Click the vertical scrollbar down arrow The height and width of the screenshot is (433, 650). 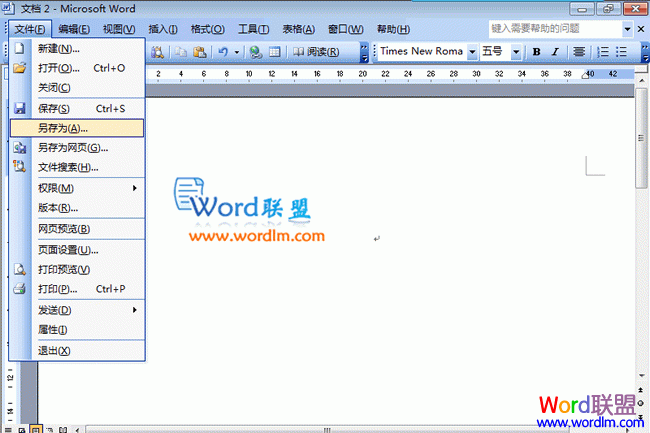pyautogui.click(x=641, y=376)
